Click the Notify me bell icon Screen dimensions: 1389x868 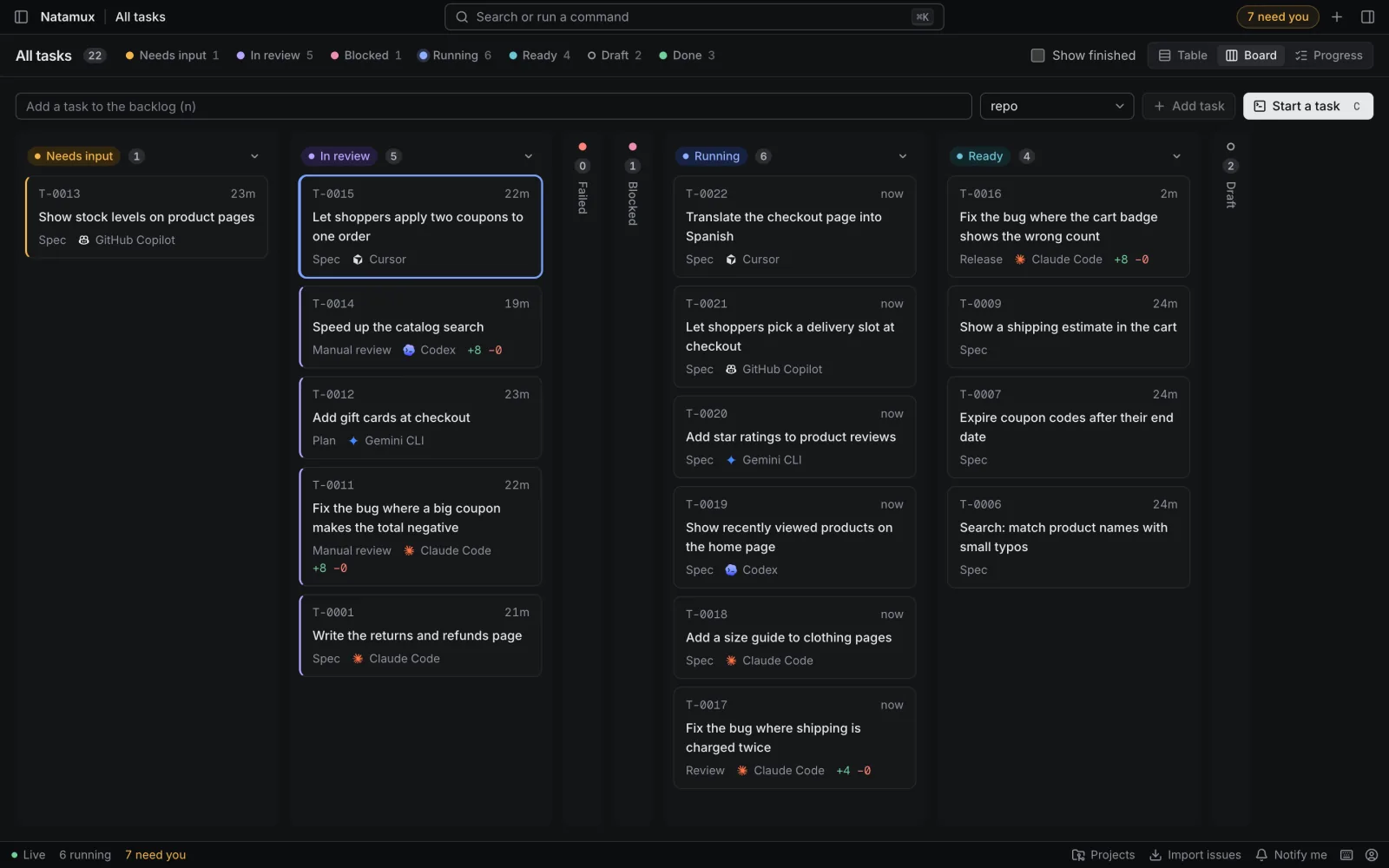coord(1261,855)
